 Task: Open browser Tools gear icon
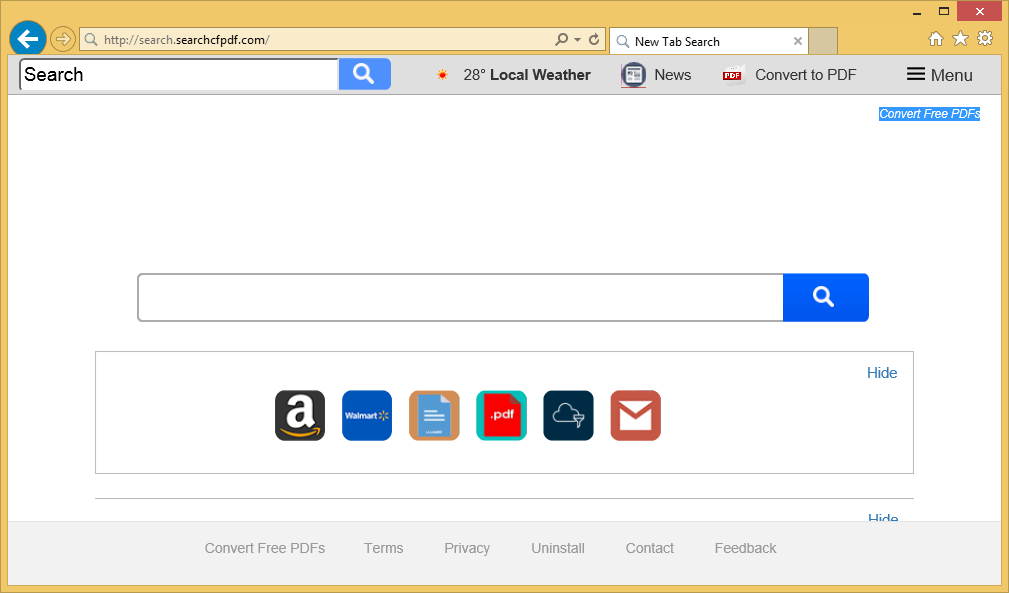pyautogui.click(x=985, y=39)
